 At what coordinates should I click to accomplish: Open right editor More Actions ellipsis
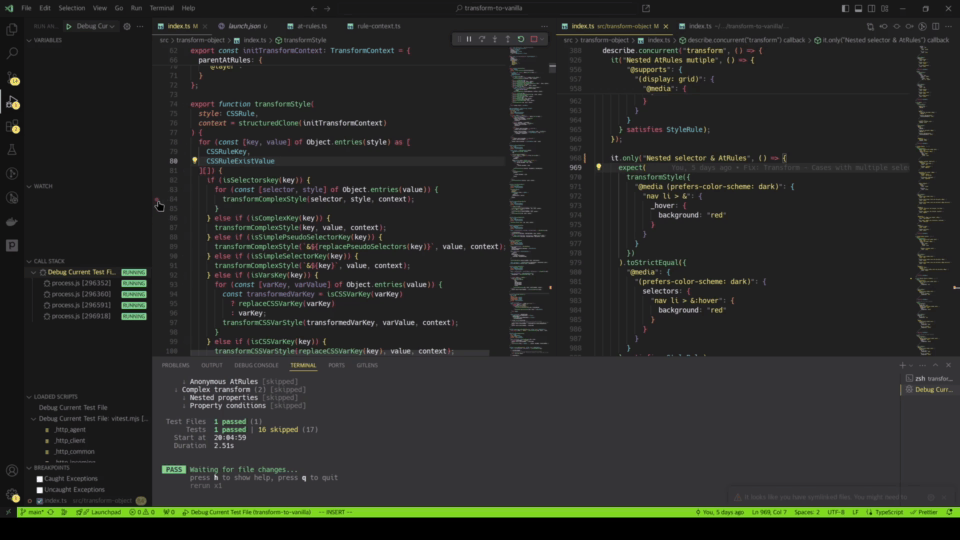point(948,26)
